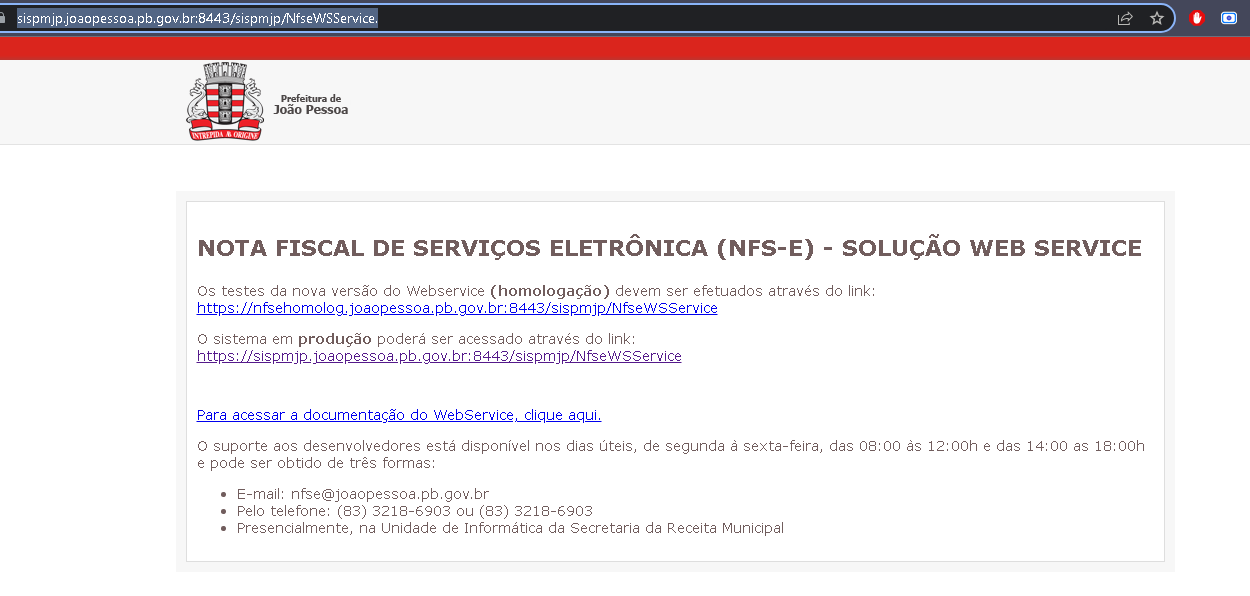Click the highlighted URL in the address bar
1250x596 pixels.
tap(197, 18)
